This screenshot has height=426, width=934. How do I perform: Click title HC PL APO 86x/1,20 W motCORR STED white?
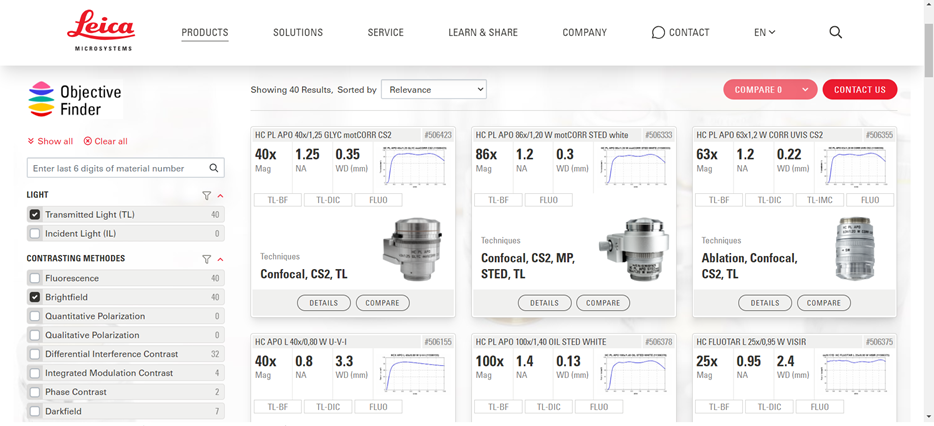tap(552, 135)
